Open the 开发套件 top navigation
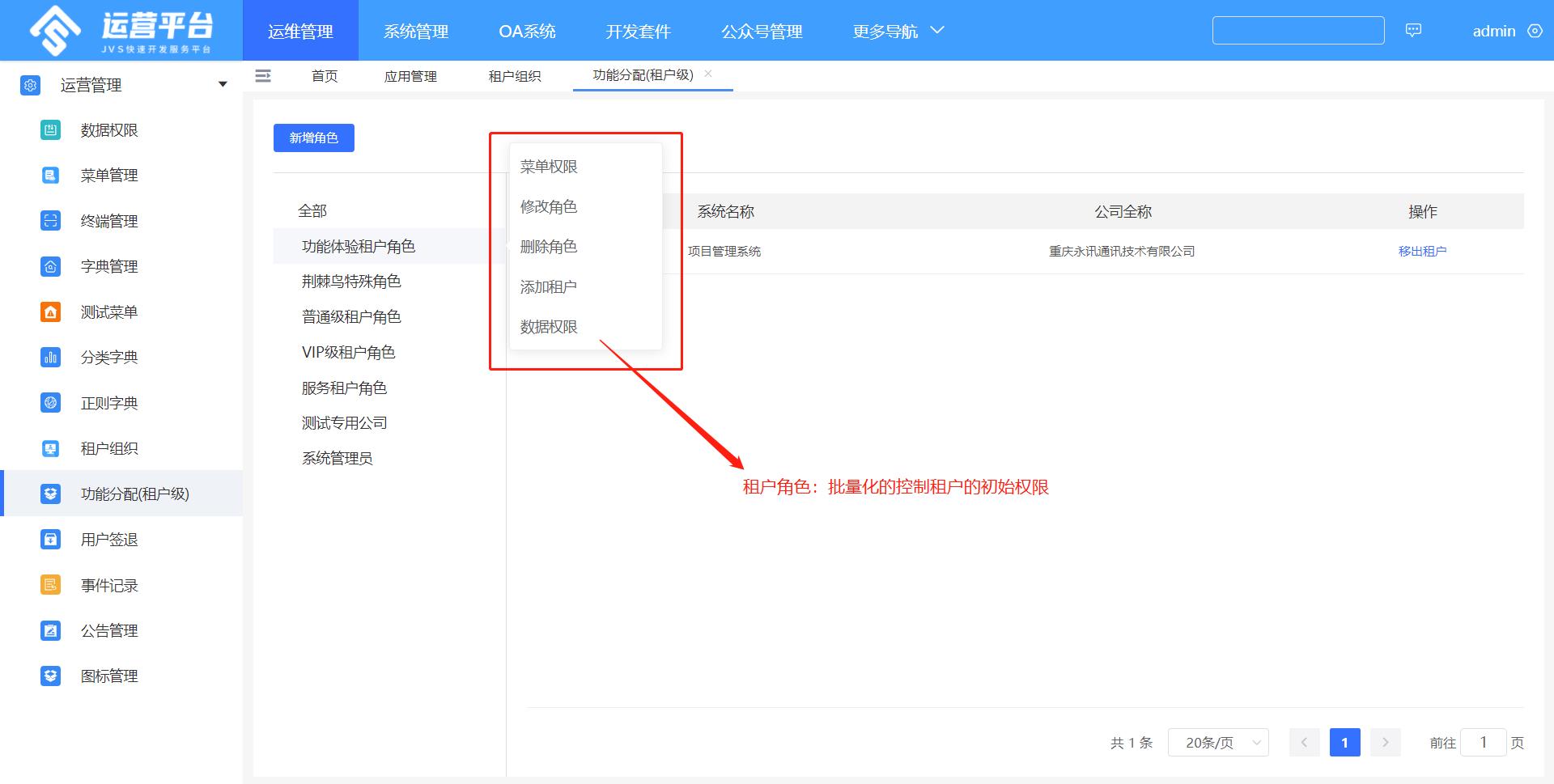The image size is (1554, 784). click(x=639, y=31)
